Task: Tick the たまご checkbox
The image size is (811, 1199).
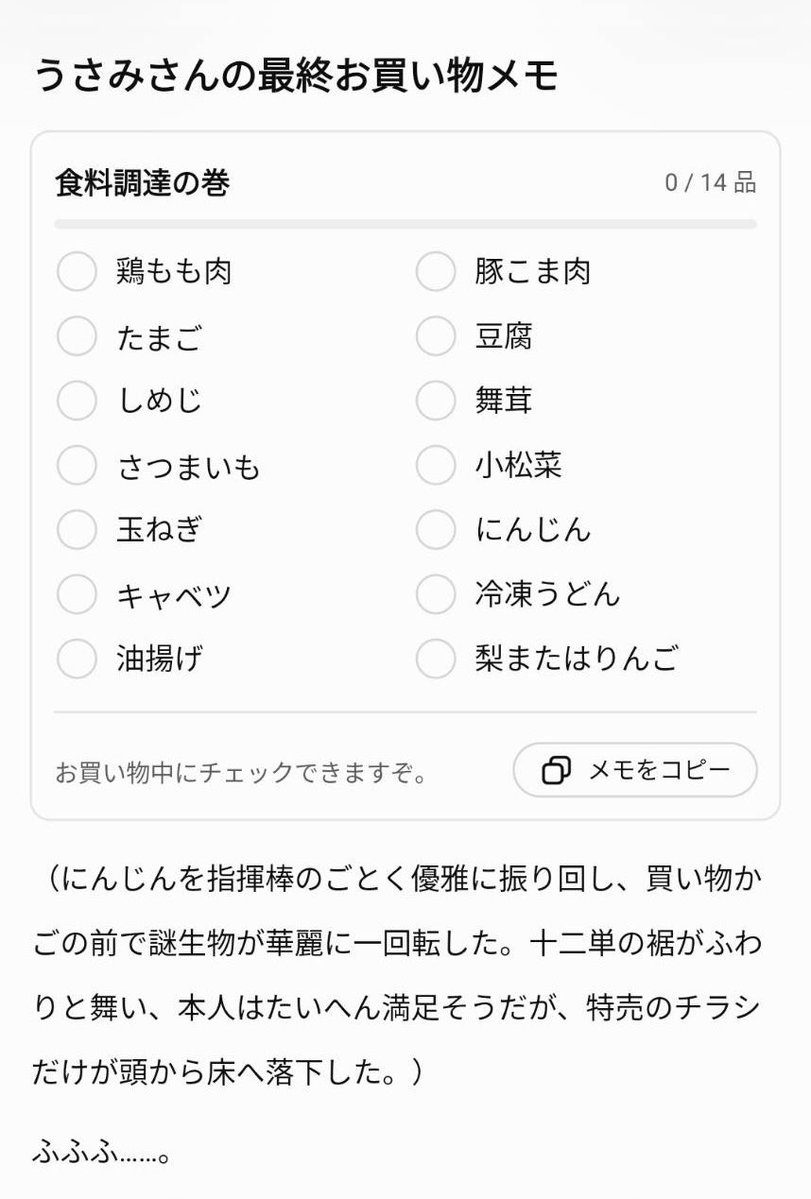Action: tap(77, 336)
